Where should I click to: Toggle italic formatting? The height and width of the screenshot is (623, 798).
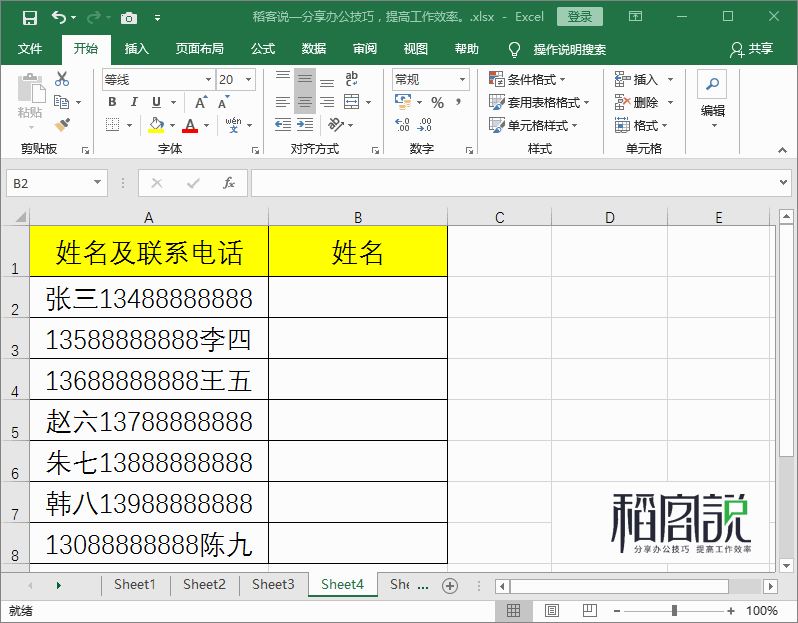[134, 102]
